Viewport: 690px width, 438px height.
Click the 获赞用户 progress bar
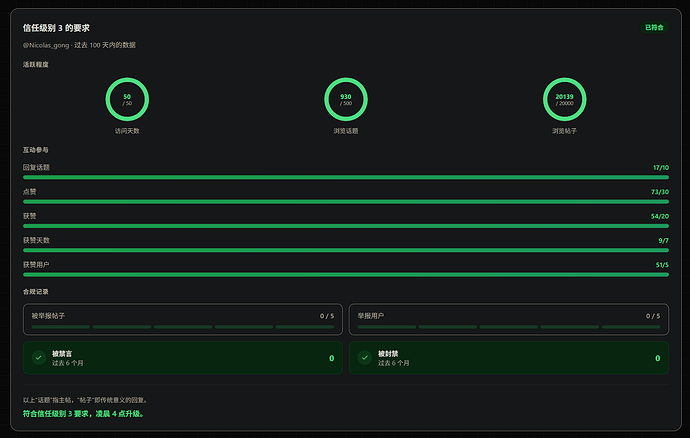coord(346,275)
